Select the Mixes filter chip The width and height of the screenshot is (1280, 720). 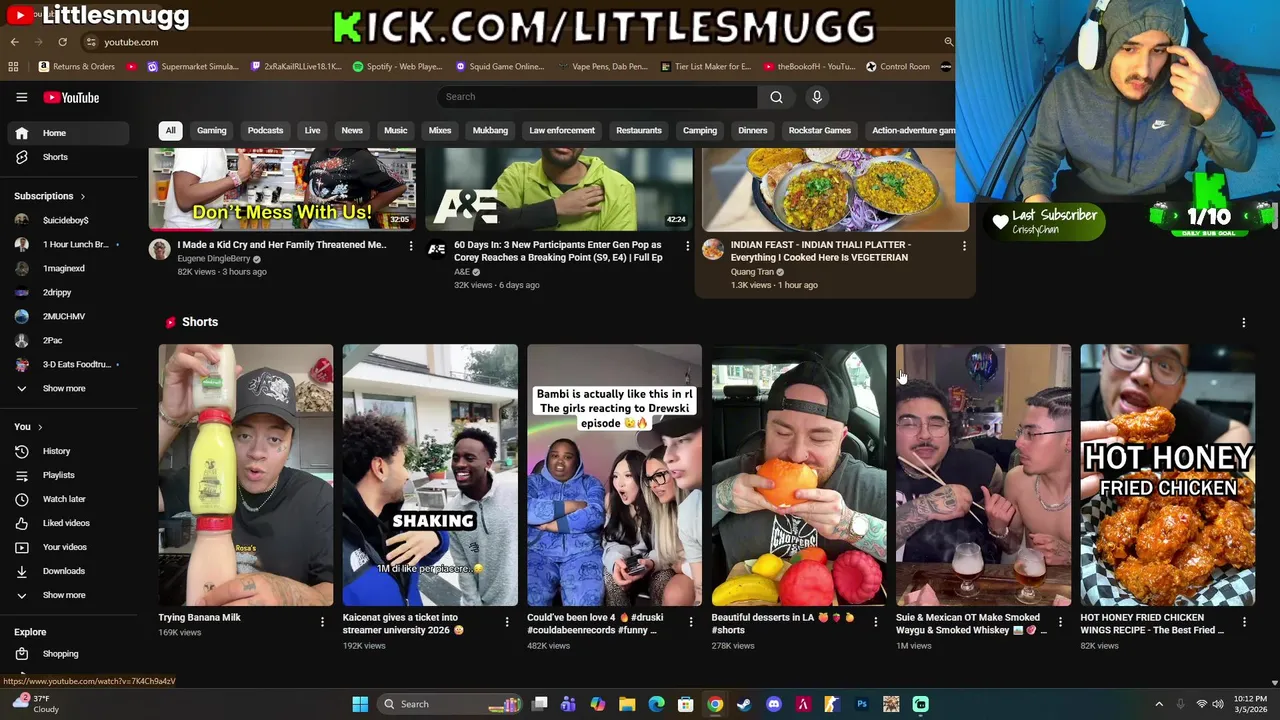pos(440,130)
